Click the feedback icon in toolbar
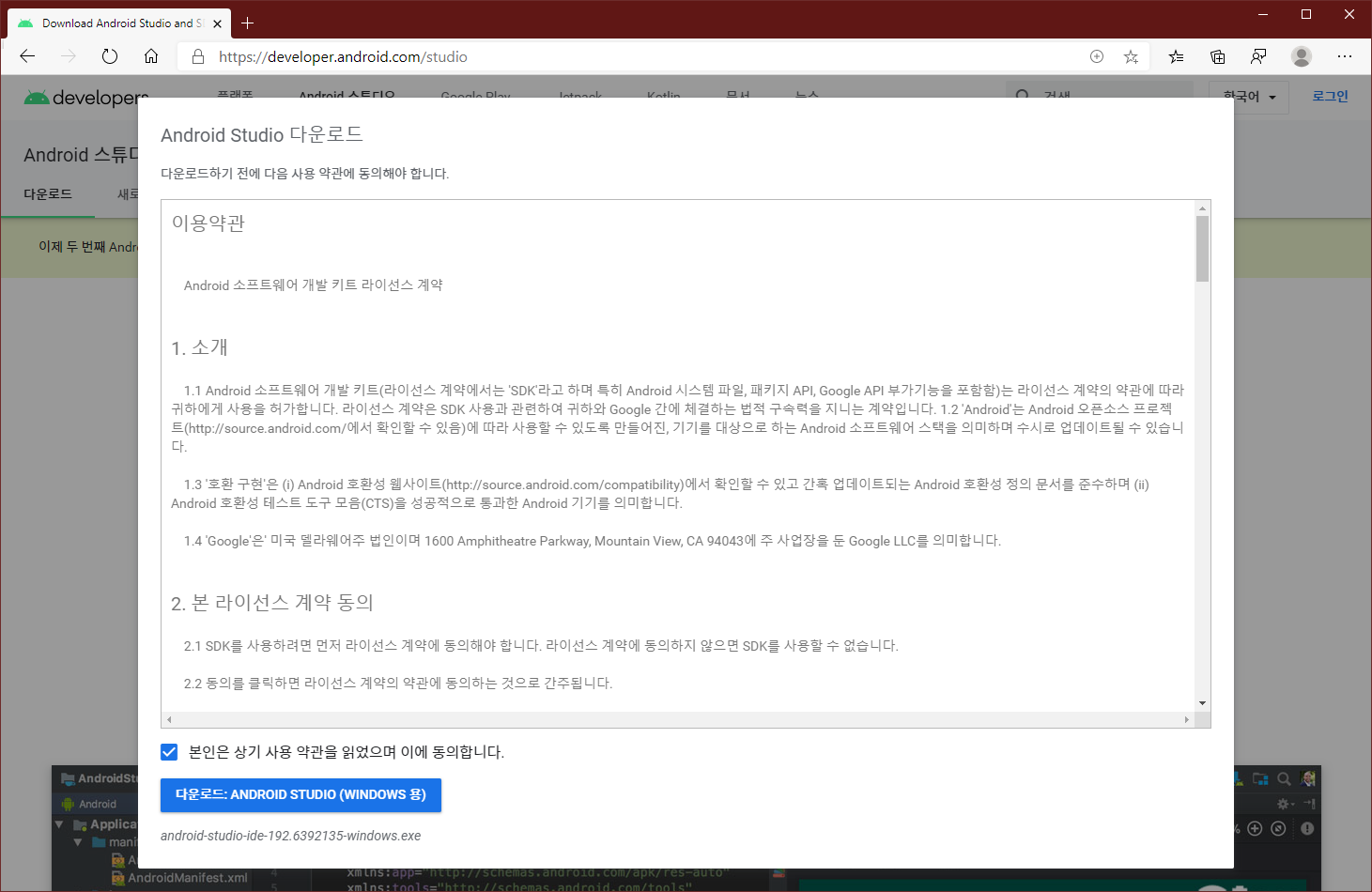1372x892 pixels. click(1259, 56)
